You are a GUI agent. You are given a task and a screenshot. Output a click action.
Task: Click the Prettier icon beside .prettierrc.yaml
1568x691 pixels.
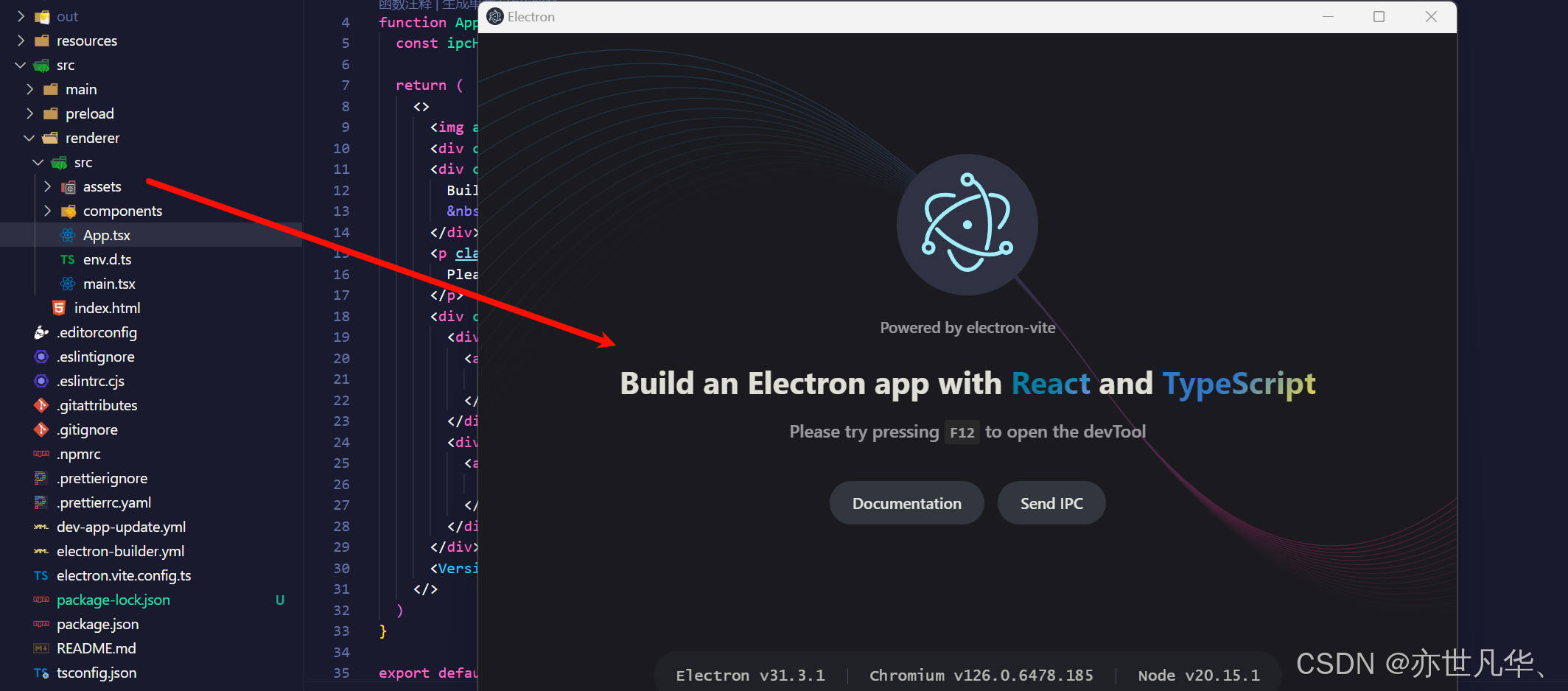pyautogui.click(x=41, y=502)
